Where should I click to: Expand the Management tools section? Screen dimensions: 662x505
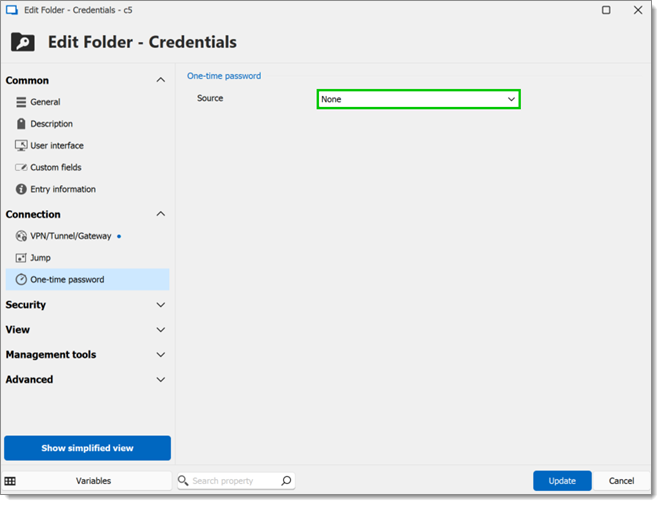pyautogui.click(x=161, y=355)
